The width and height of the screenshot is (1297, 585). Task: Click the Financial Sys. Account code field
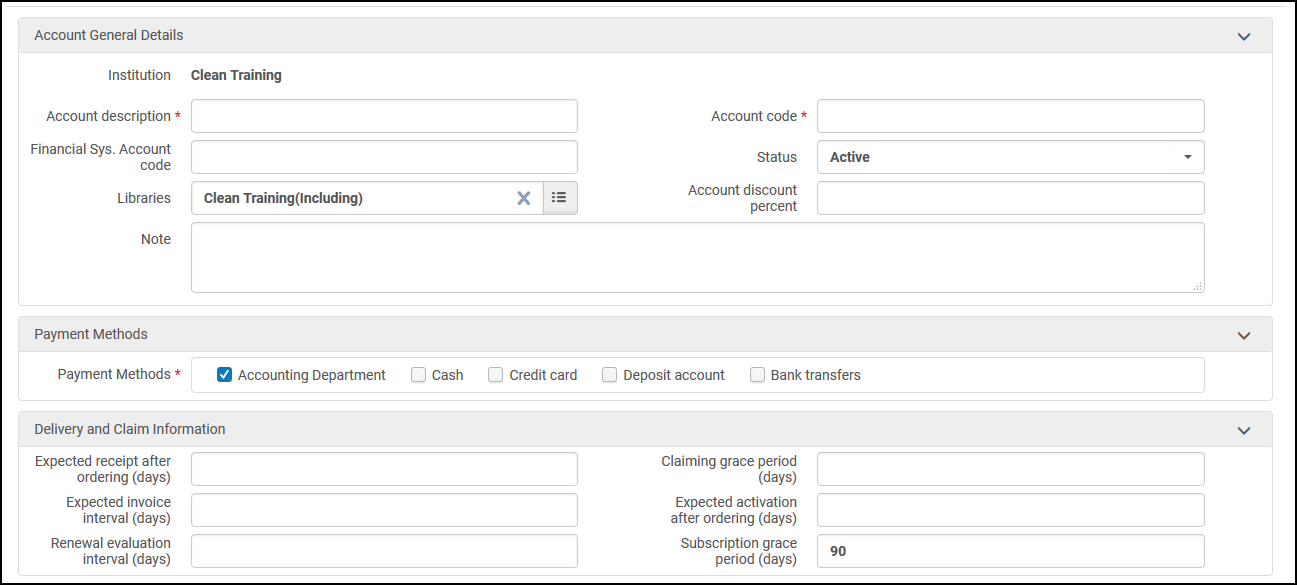tap(384, 157)
